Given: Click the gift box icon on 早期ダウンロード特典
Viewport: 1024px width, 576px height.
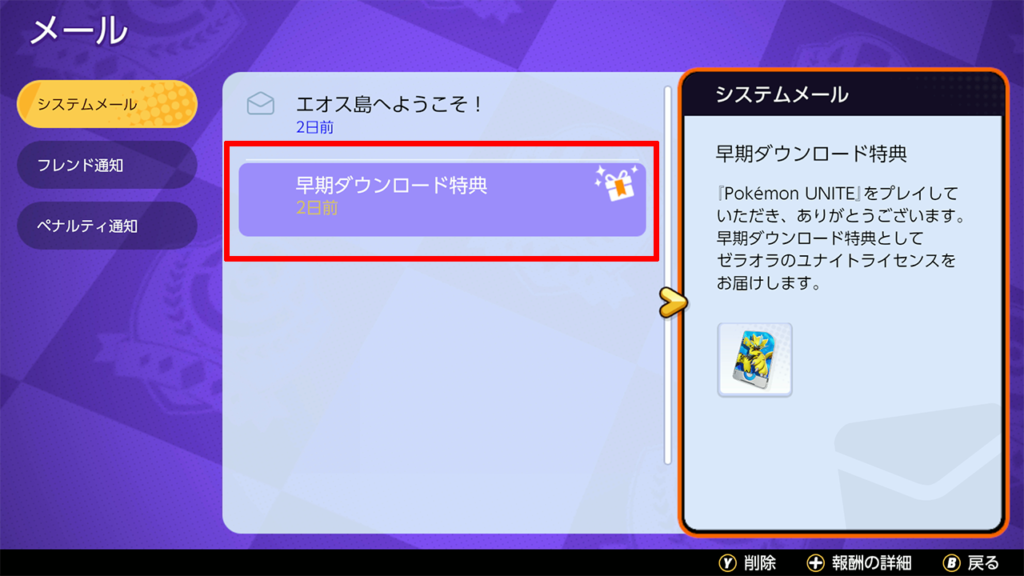Looking at the screenshot, I should pyautogui.click(x=616, y=184).
